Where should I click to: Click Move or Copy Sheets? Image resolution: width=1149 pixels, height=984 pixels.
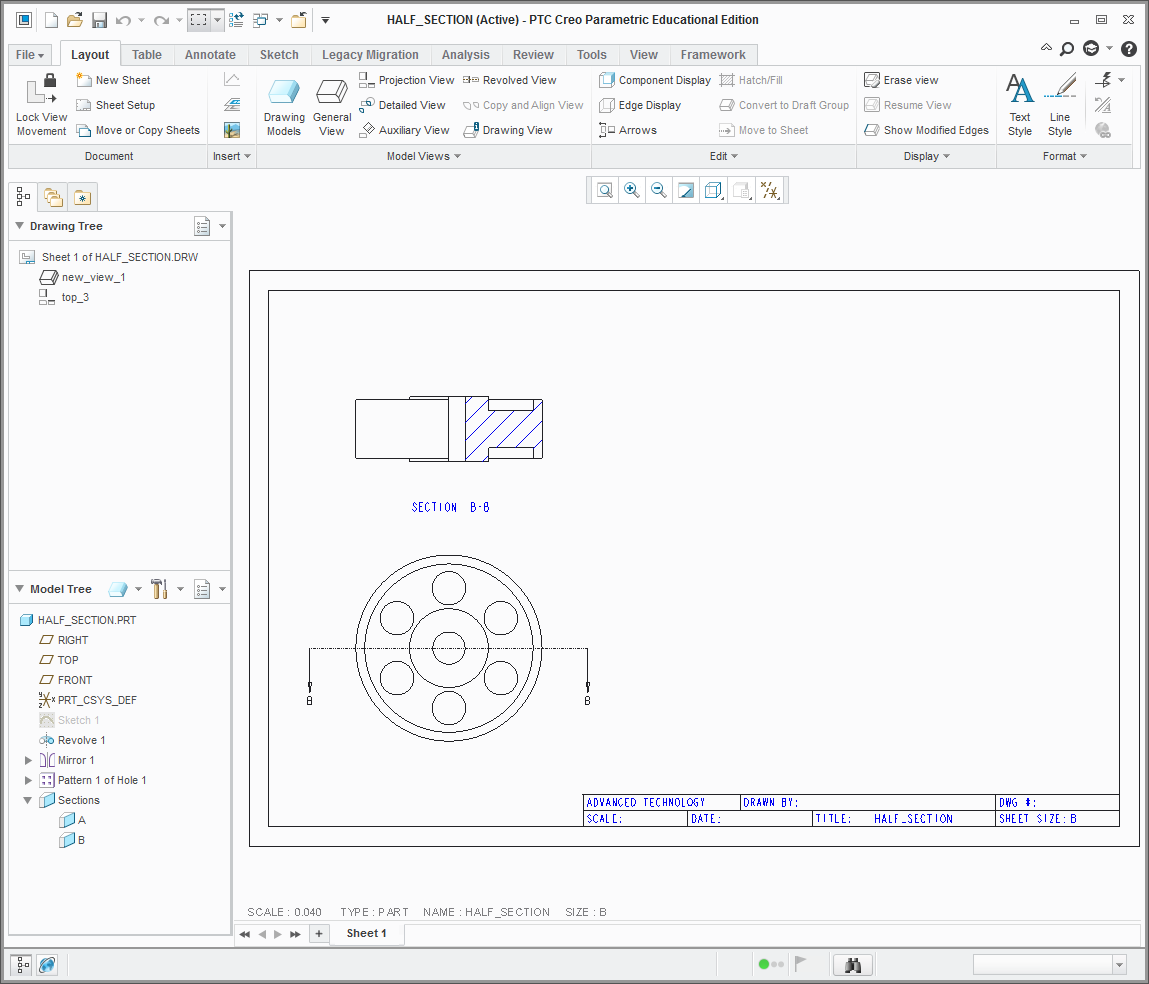pos(138,130)
